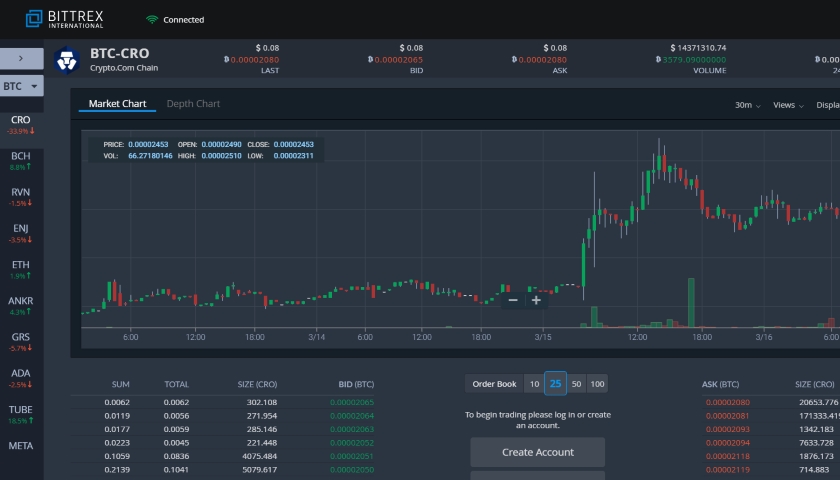The width and height of the screenshot is (840, 480).
Task: Select ANKR in the market list
Action: click(x=21, y=305)
